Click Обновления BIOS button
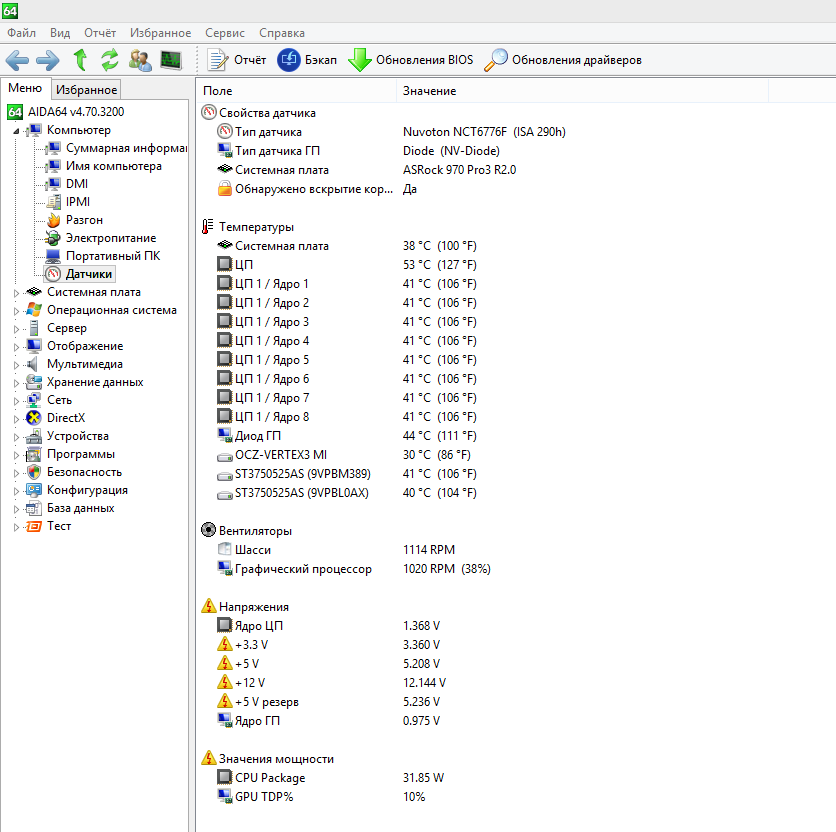Image resolution: width=836 pixels, height=832 pixels. pyautogui.click(x=411, y=60)
